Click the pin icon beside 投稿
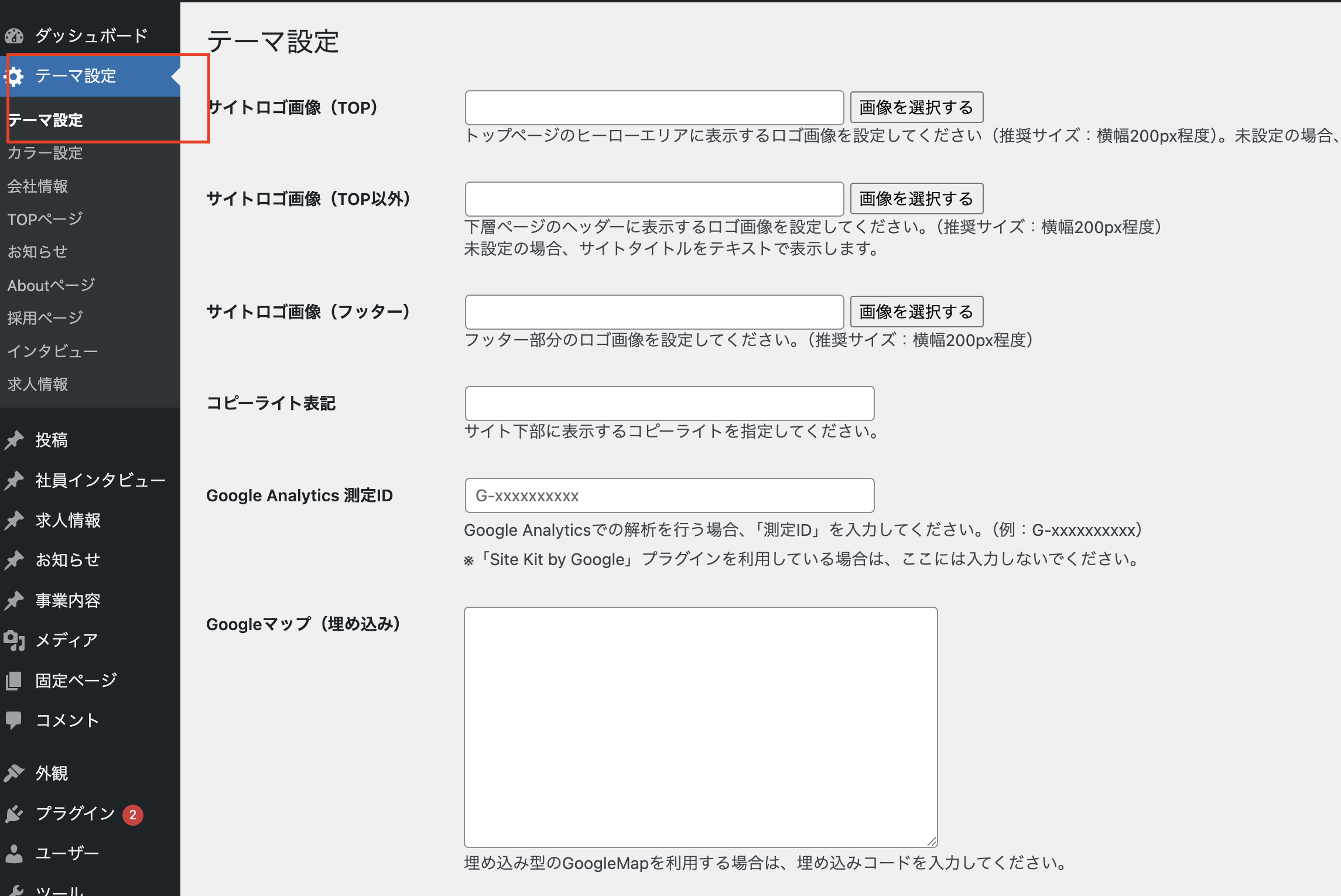This screenshot has height=896, width=1341. (x=14, y=440)
